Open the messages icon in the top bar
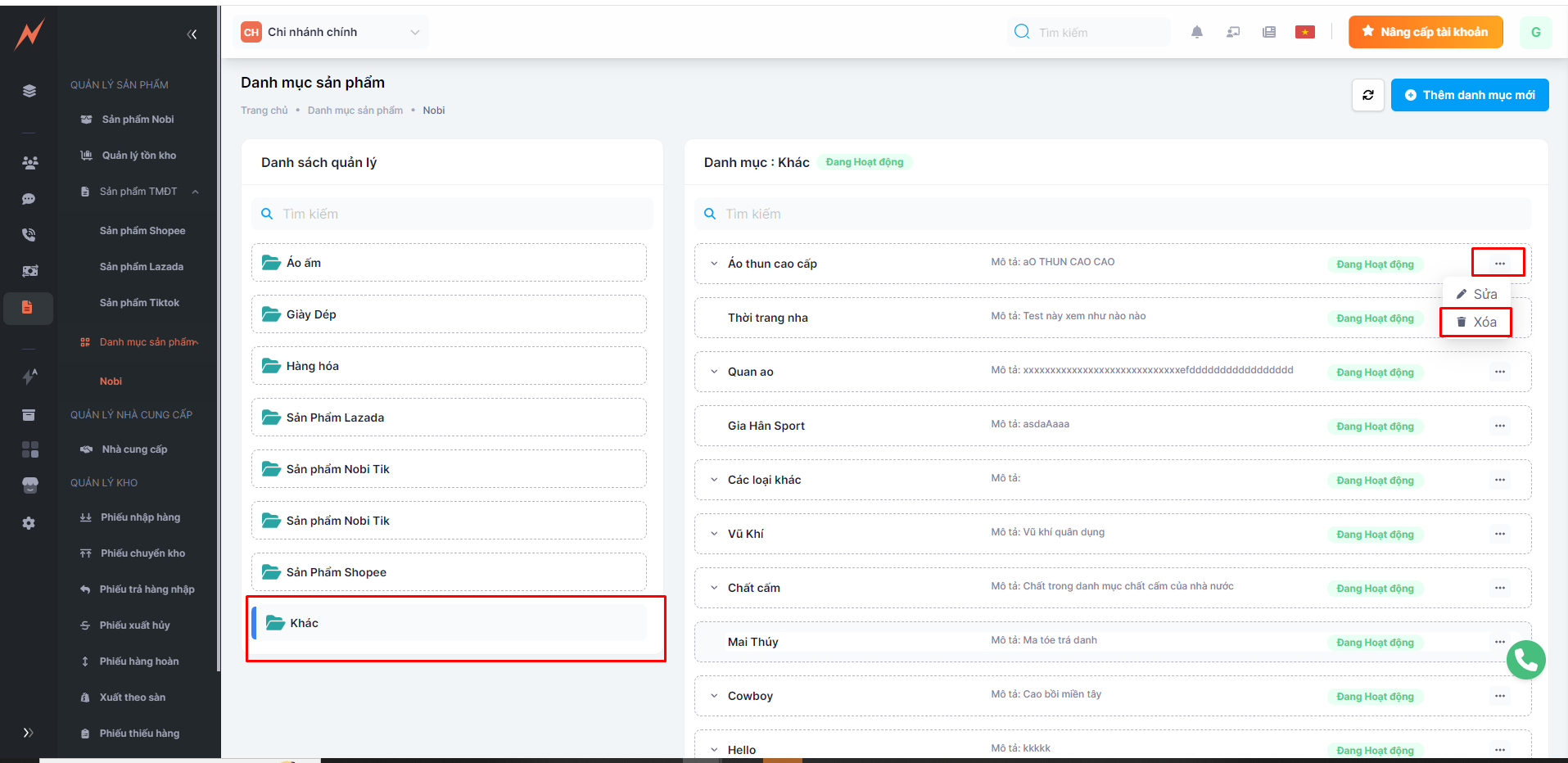 pyautogui.click(x=1233, y=32)
